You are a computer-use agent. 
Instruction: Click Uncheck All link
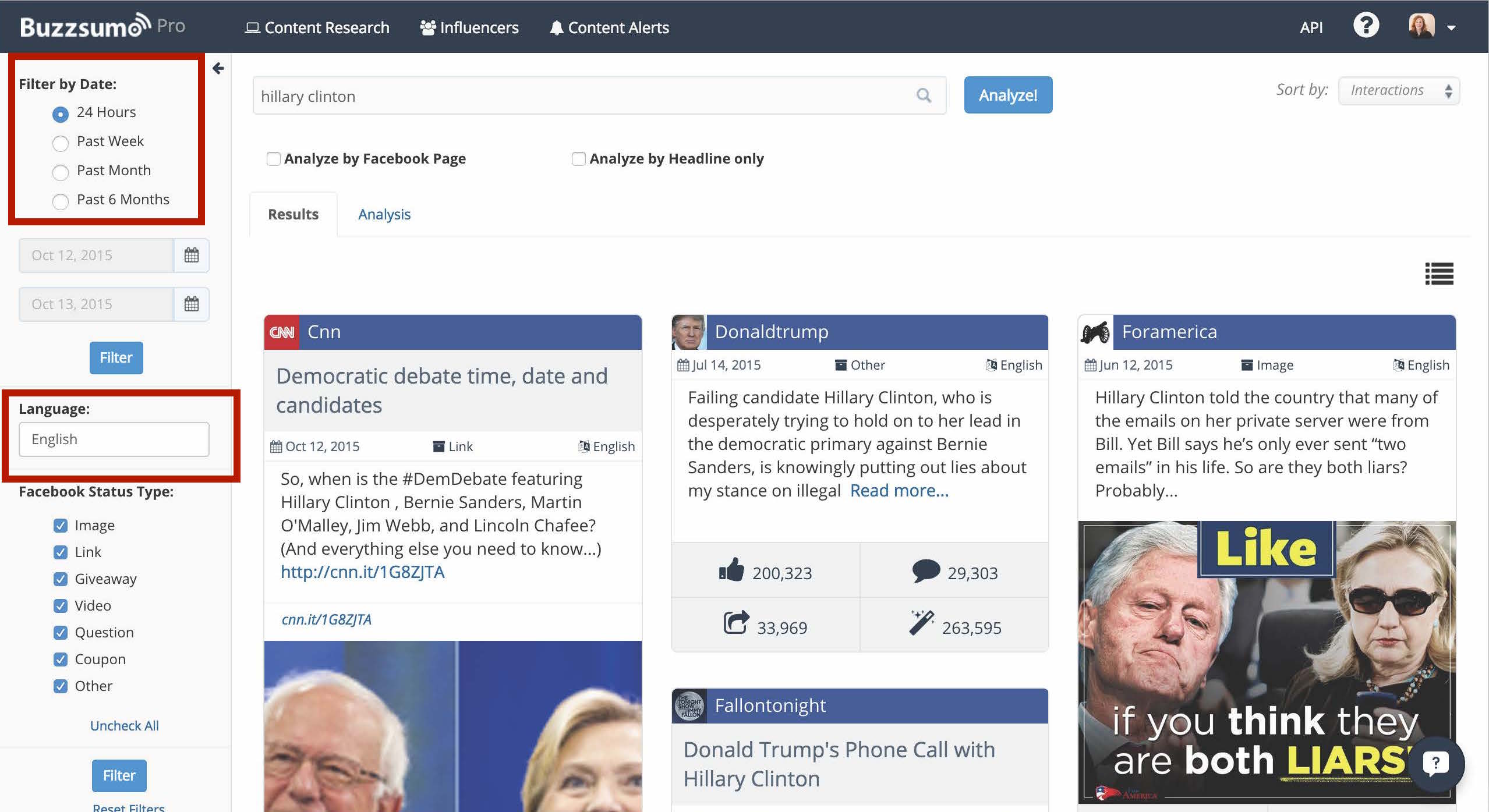tap(125, 726)
